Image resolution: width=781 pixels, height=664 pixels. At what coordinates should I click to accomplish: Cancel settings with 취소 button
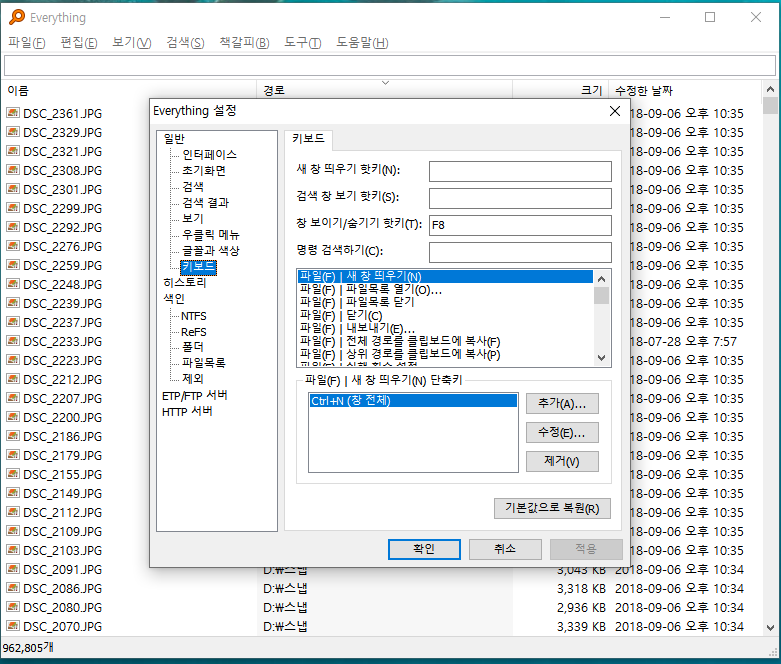tap(505, 549)
